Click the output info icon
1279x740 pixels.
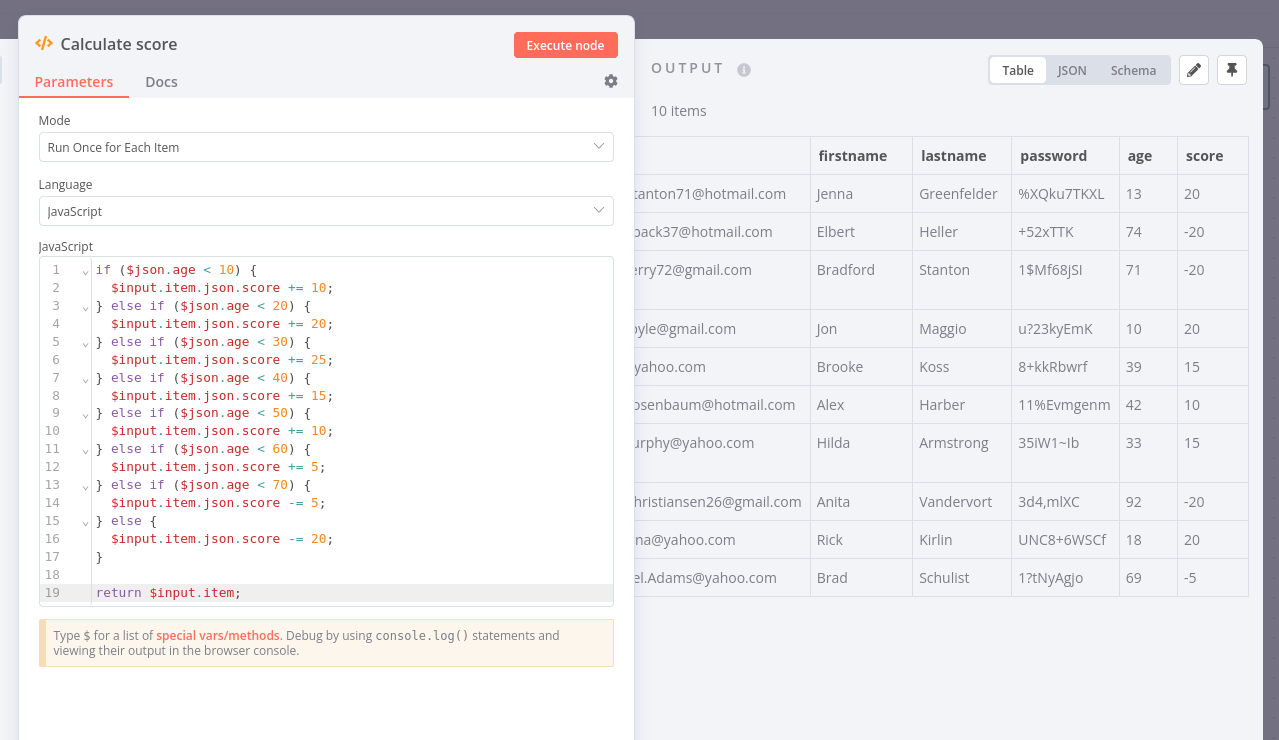tap(744, 70)
